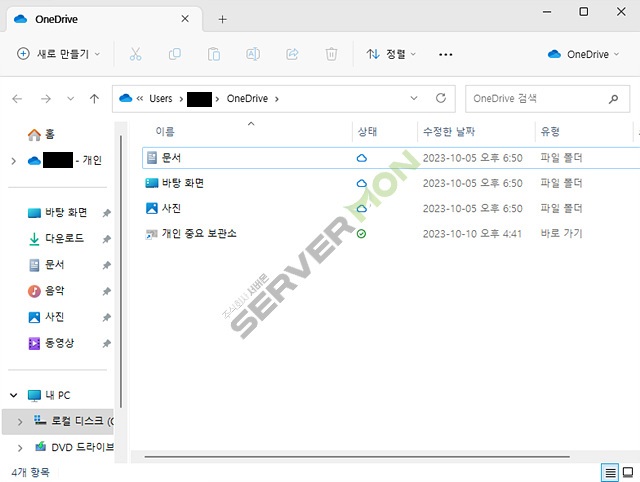The width and height of the screenshot is (640, 482).
Task: Expand hidden path with double chevron
Action: 140,98
